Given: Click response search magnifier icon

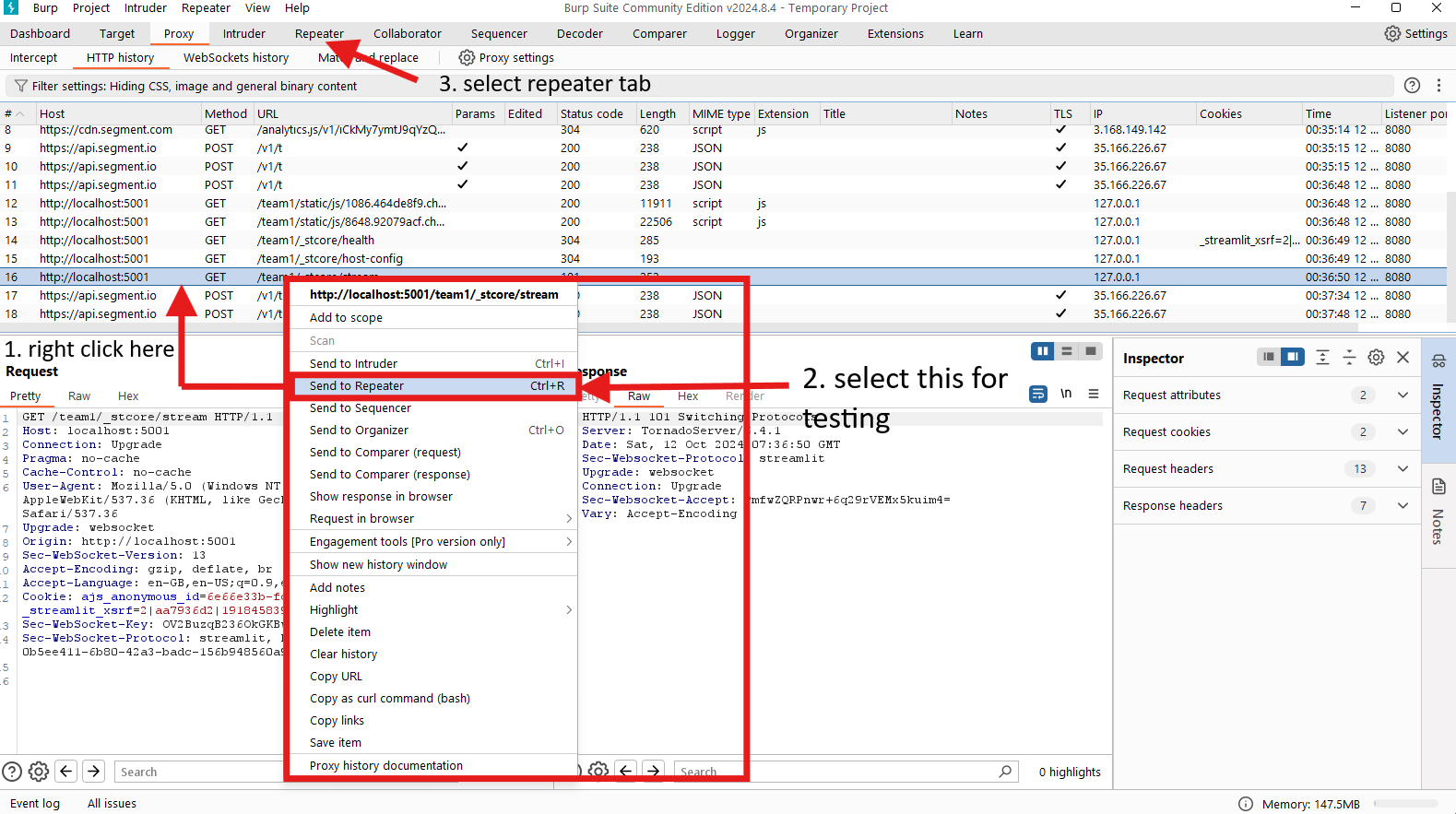Looking at the screenshot, I should (x=1005, y=771).
